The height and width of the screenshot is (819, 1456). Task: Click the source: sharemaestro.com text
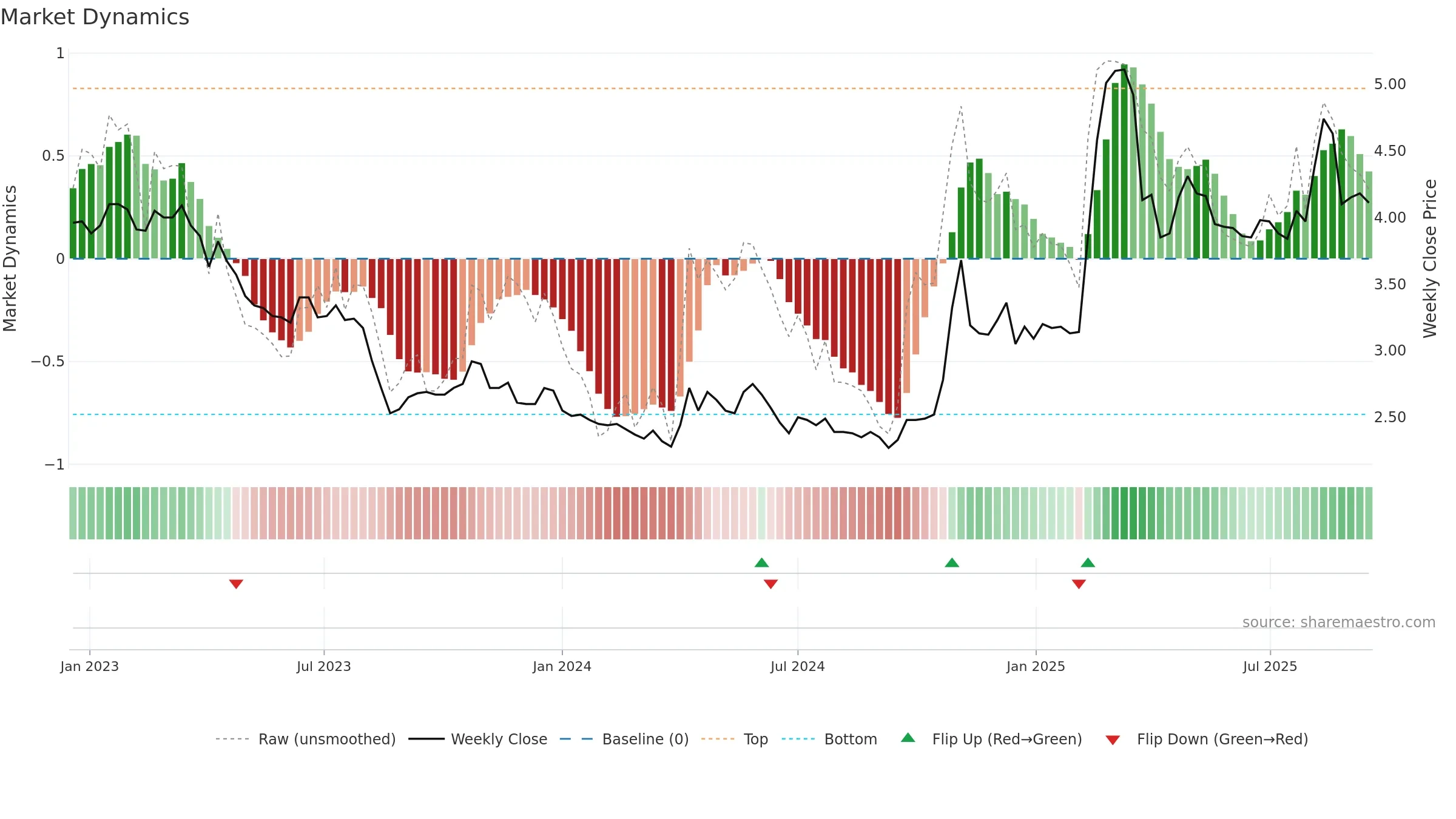1339,622
